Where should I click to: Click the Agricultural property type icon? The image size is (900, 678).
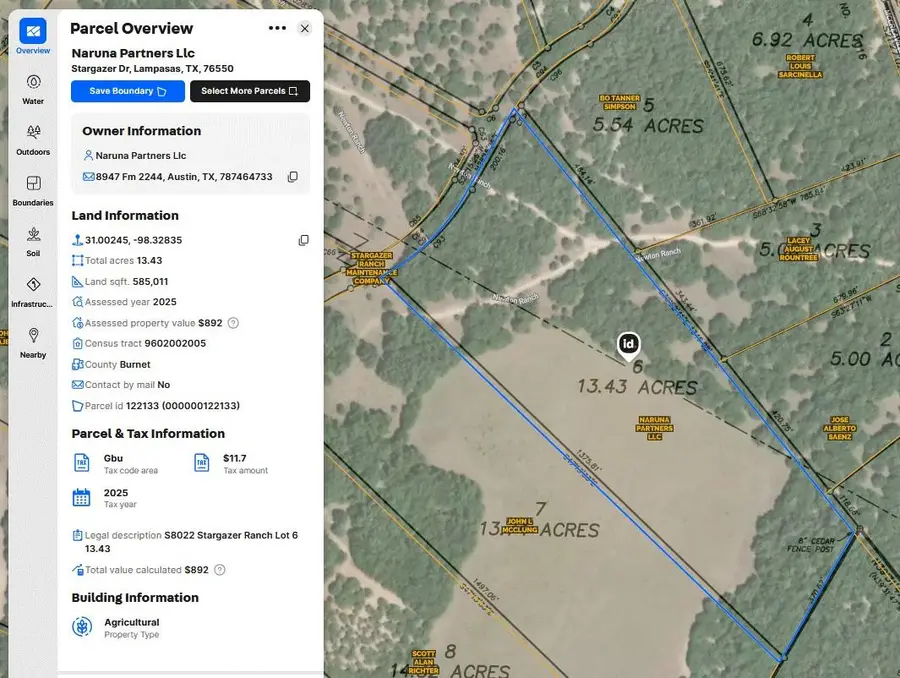pyautogui.click(x=81, y=628)
